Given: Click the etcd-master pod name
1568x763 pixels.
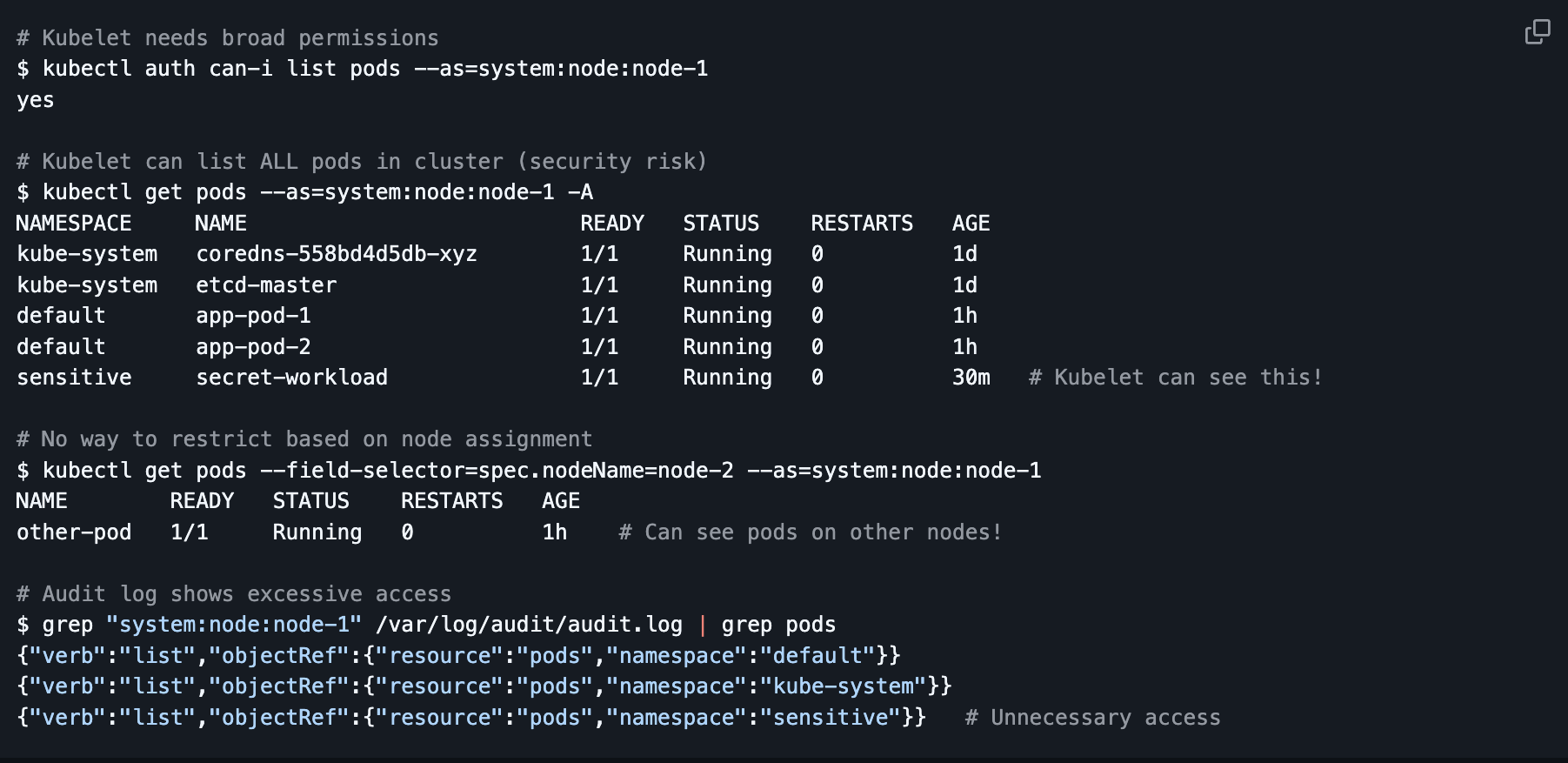Looking at the screenshot, I should [x=266, y=285].
